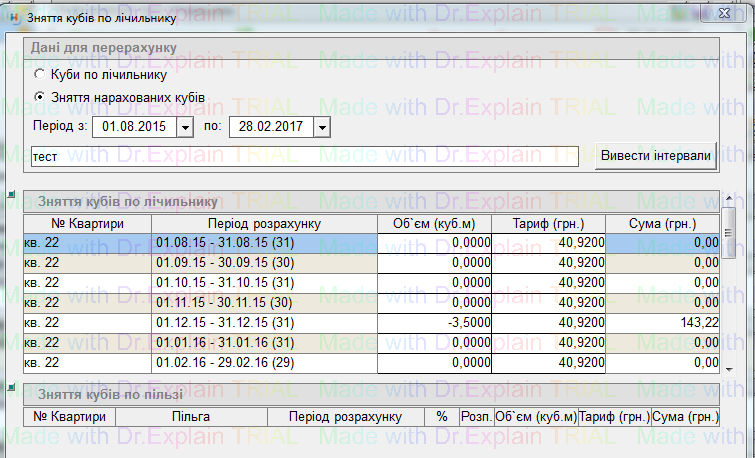The width and height of the screenshot is (755, 458).
Task: Click the 'Об`єм (куб.м)' header in the top table
Action: point(435,223)
